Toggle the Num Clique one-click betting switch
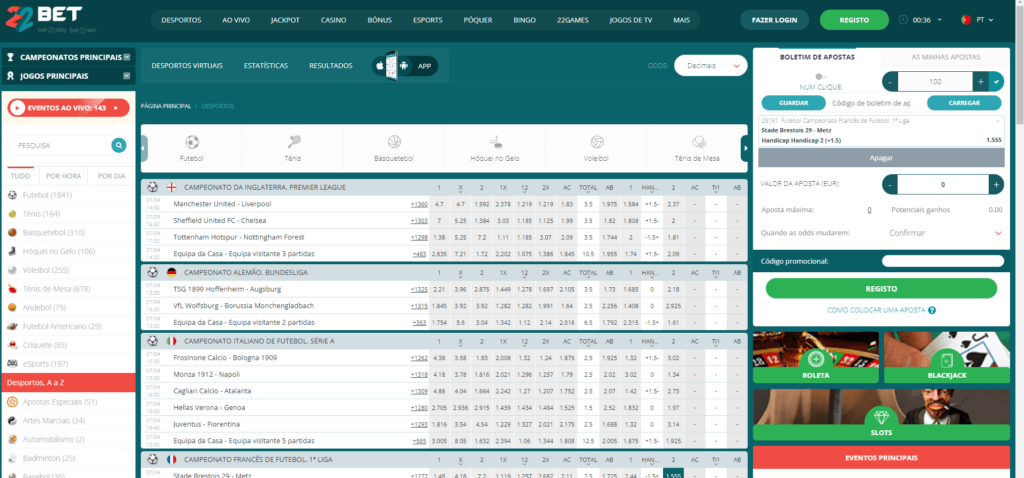Viewport: 1024px width, 478px height. point(820,76)
